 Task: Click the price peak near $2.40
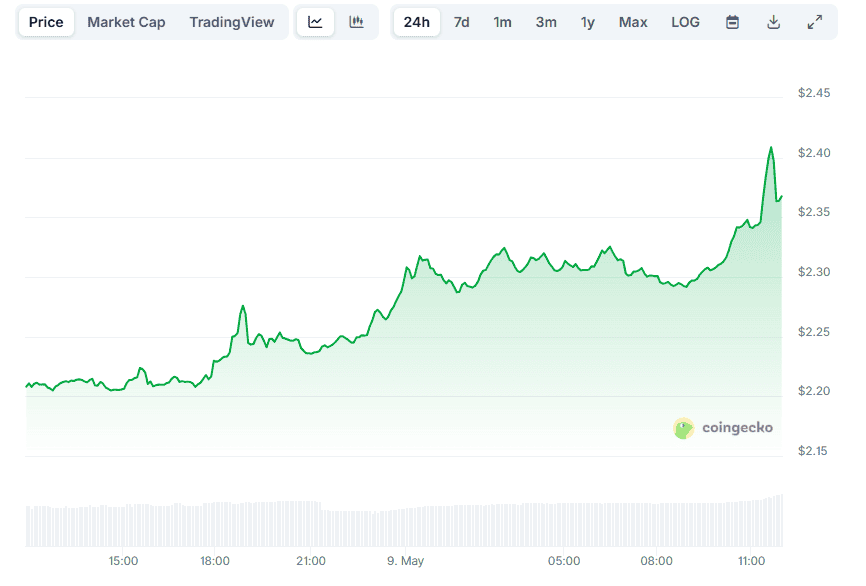click(x=771, y=148)
